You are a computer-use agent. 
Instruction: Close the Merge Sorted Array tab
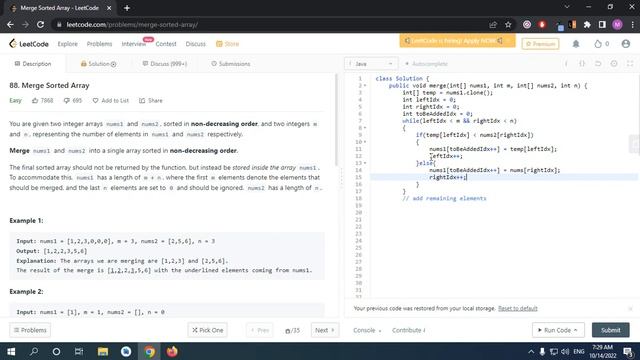(x=109, y=8)
